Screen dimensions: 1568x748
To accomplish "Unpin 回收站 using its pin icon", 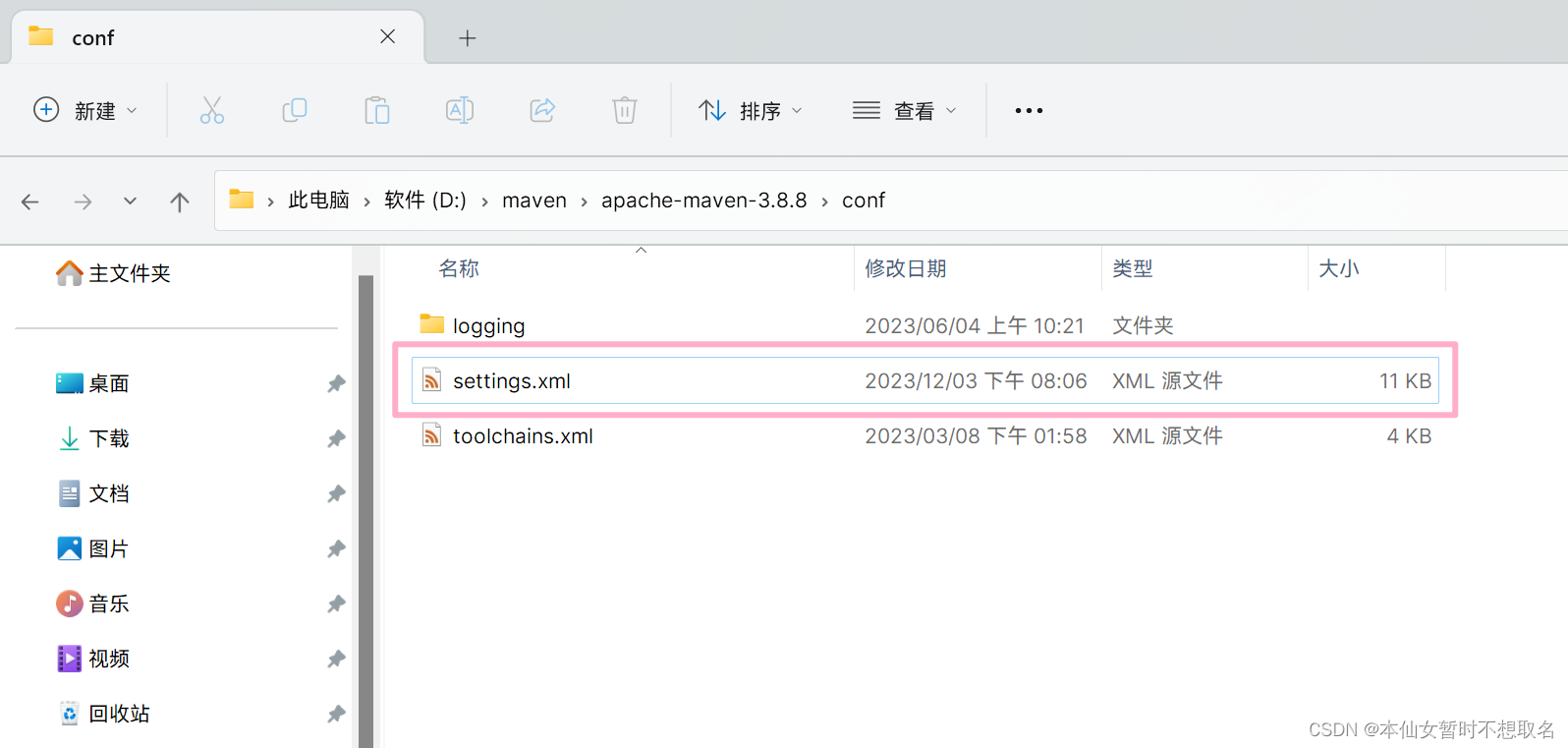I will click(336, 714).
